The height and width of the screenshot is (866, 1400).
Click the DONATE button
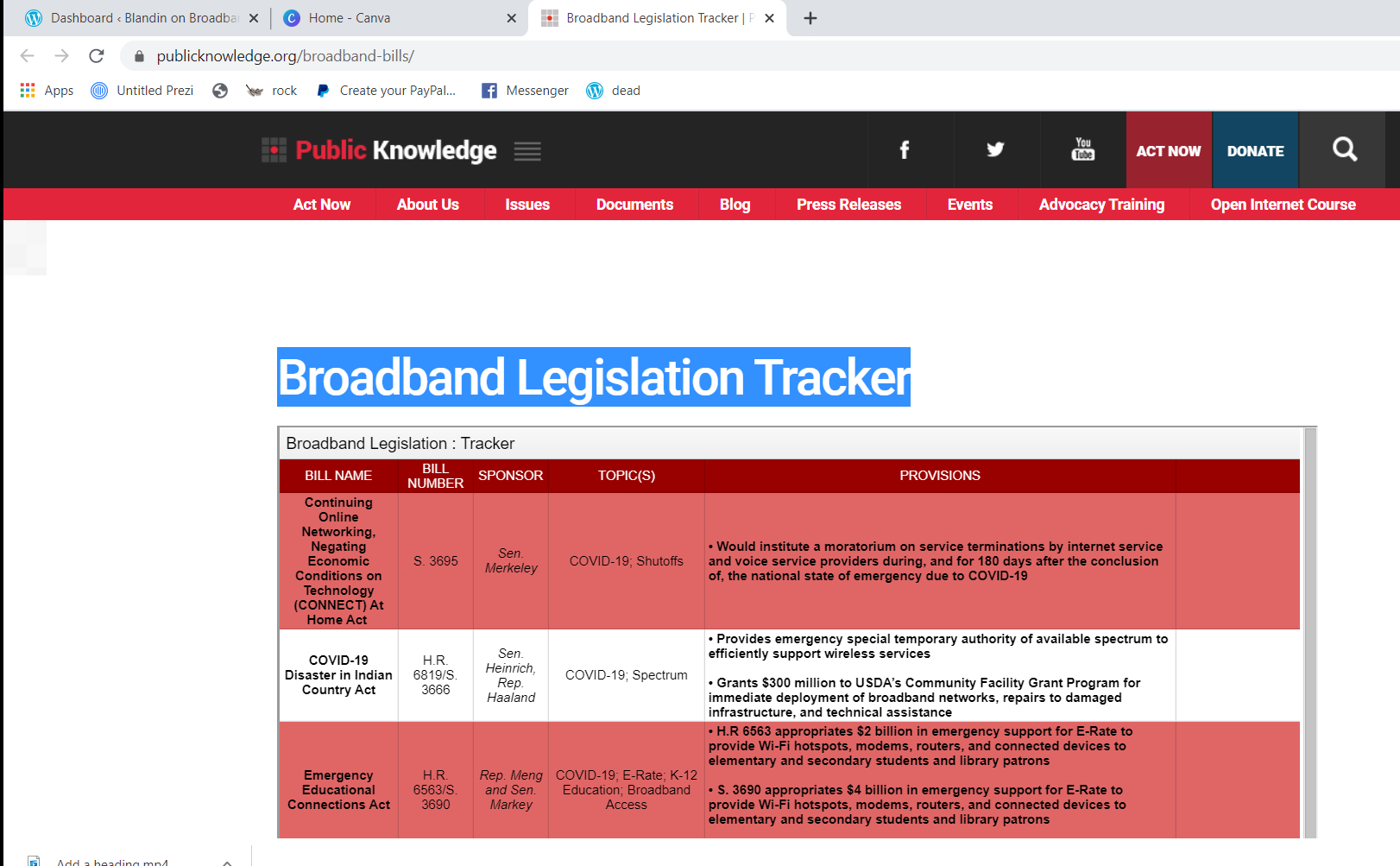pyautogui.click(x=1255, y=150)
